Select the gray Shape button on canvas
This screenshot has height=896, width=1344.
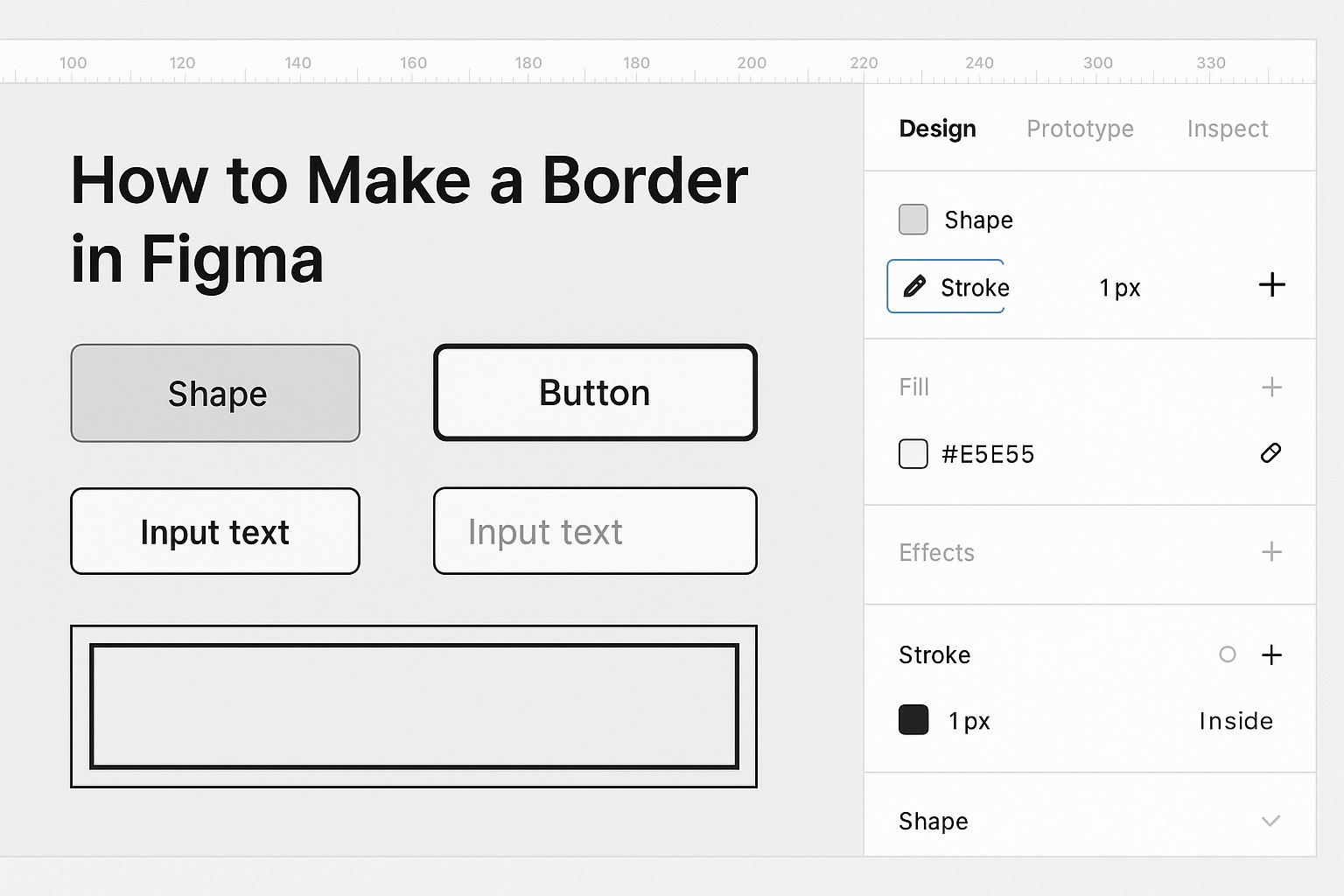point(215,393)
